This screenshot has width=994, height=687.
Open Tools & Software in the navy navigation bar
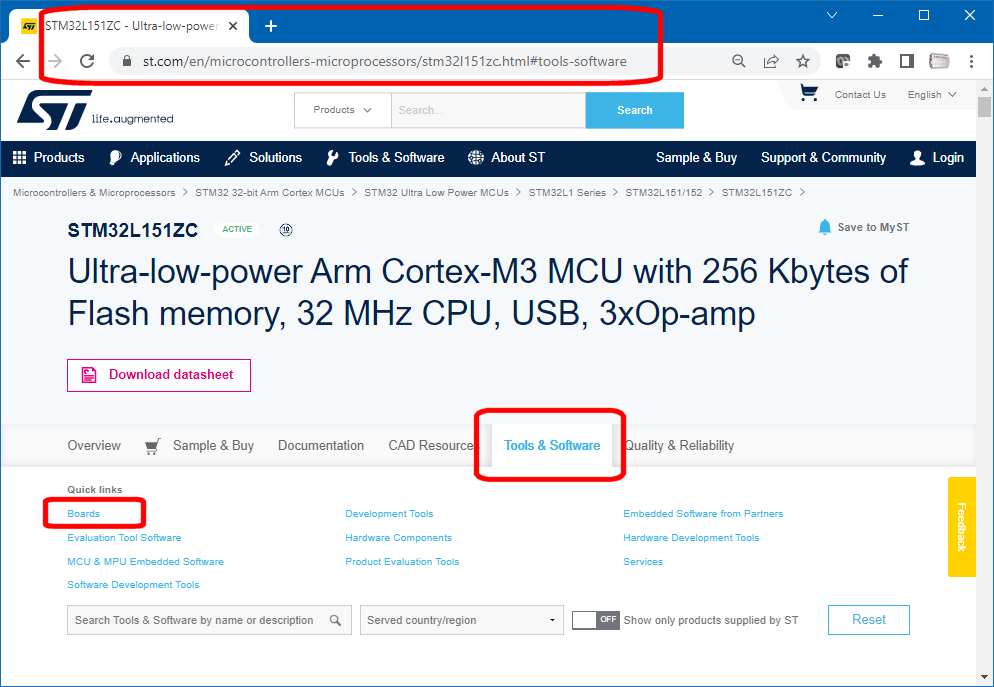(396, 158)
